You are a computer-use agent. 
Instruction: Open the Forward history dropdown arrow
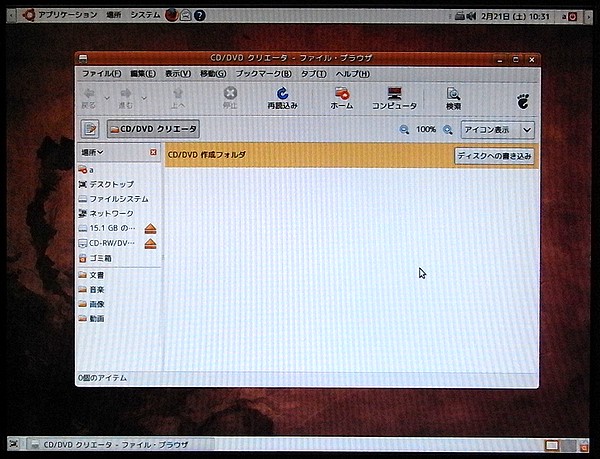tap(144, 98)
